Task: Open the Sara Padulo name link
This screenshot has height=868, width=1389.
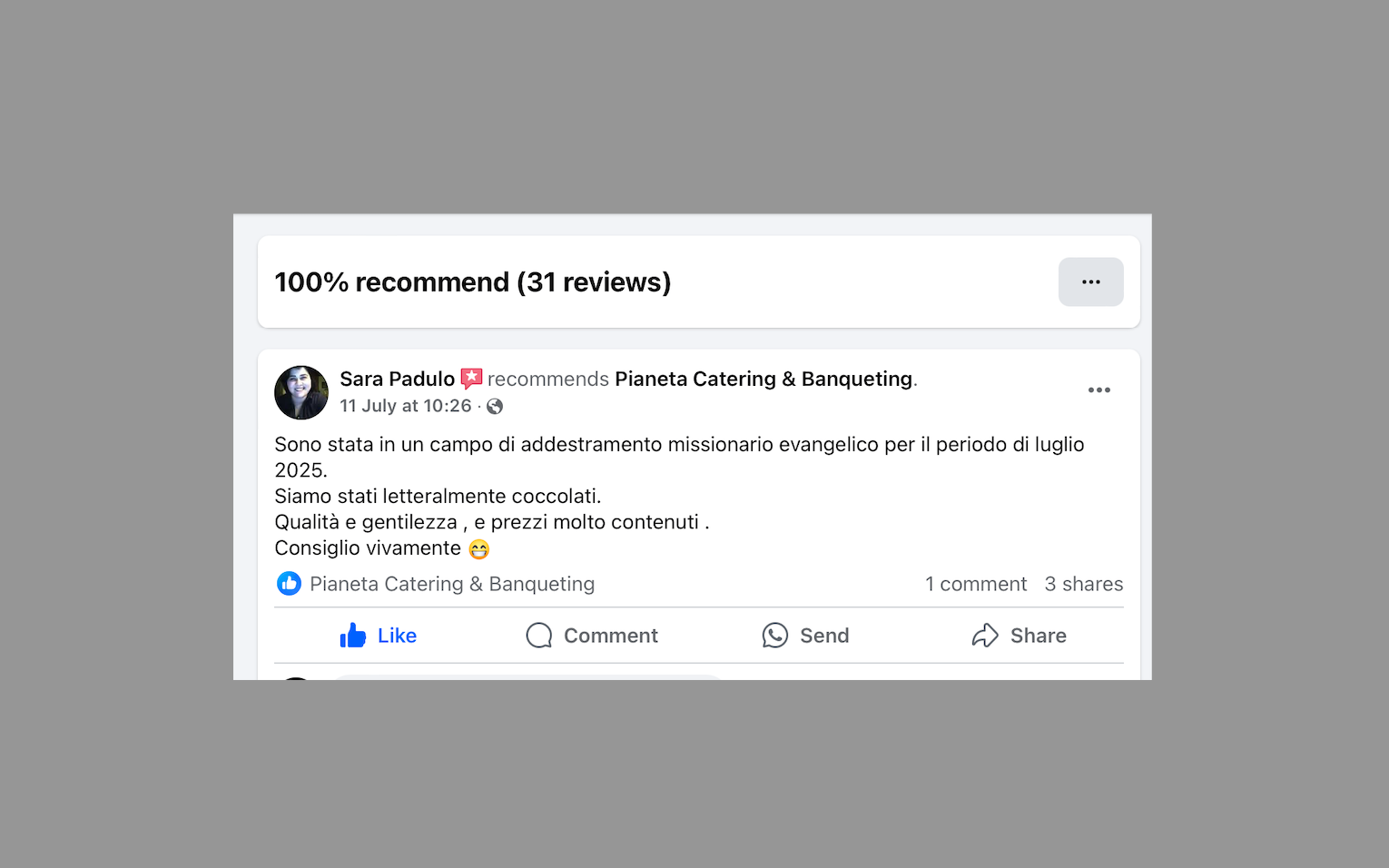Action: (x=398, y=379)
